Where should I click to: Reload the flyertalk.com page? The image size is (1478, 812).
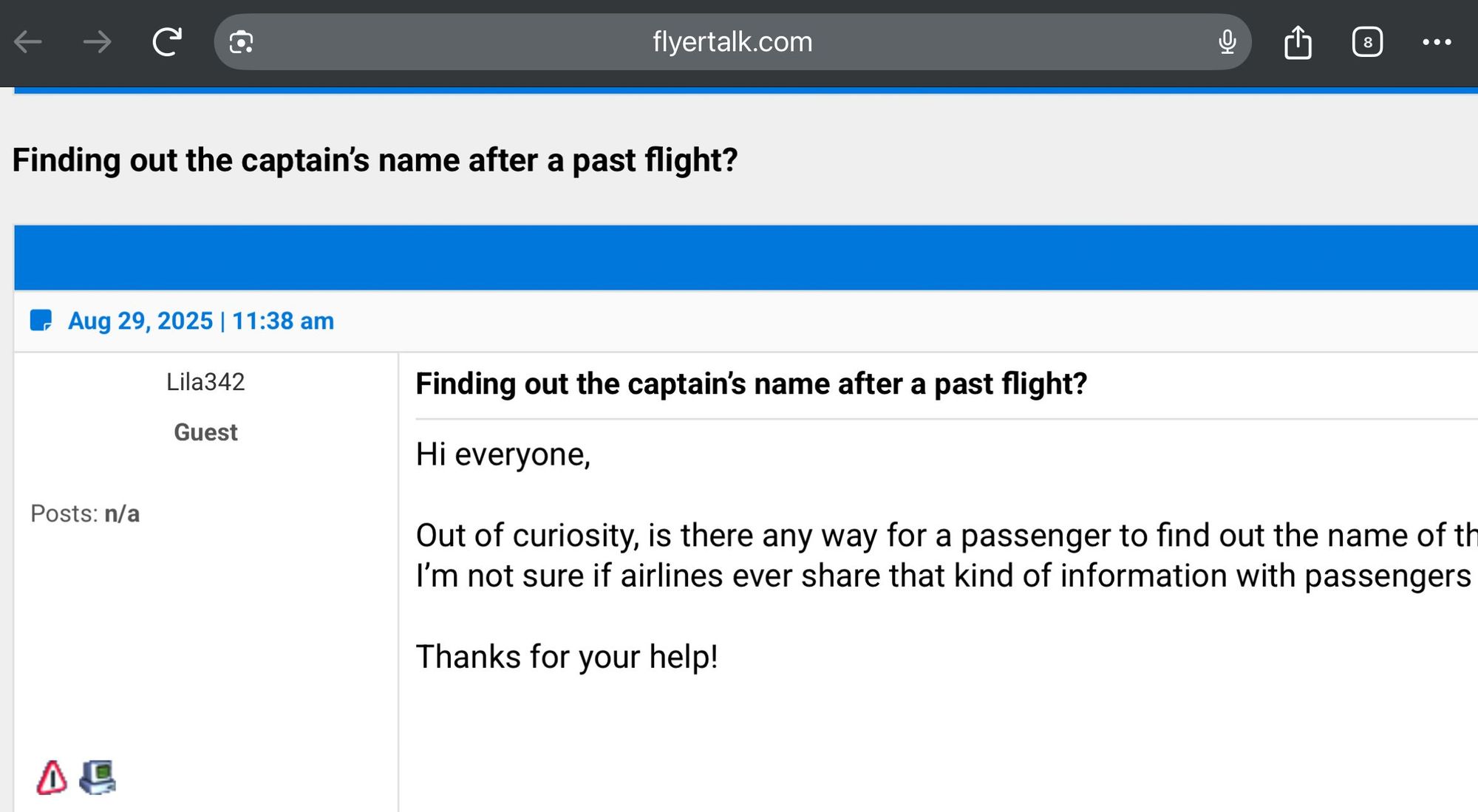tap(167, 42)
